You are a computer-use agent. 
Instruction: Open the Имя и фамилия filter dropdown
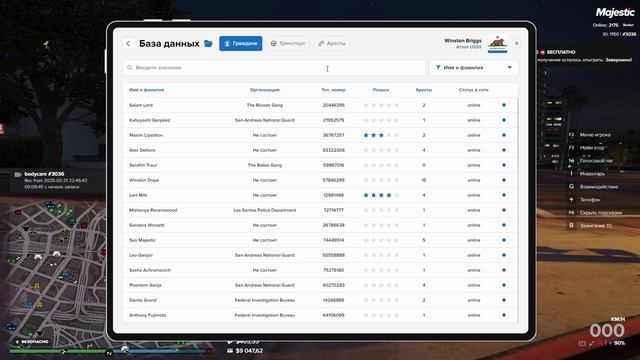coord(473,67)
